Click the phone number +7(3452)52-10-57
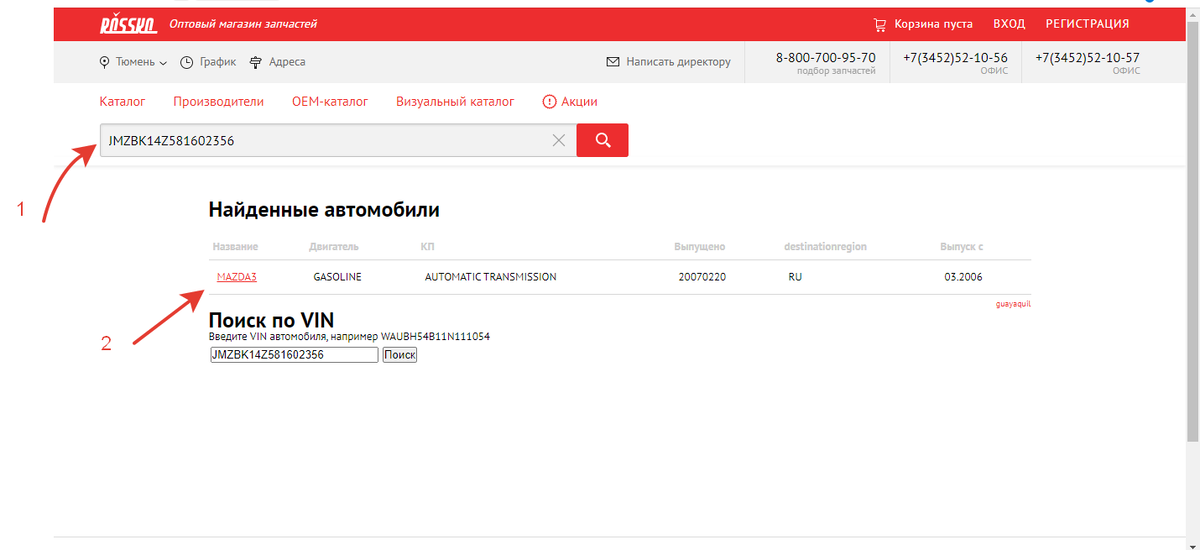The width and height of the screenshot is (1200, 550). click(1087, 58)
